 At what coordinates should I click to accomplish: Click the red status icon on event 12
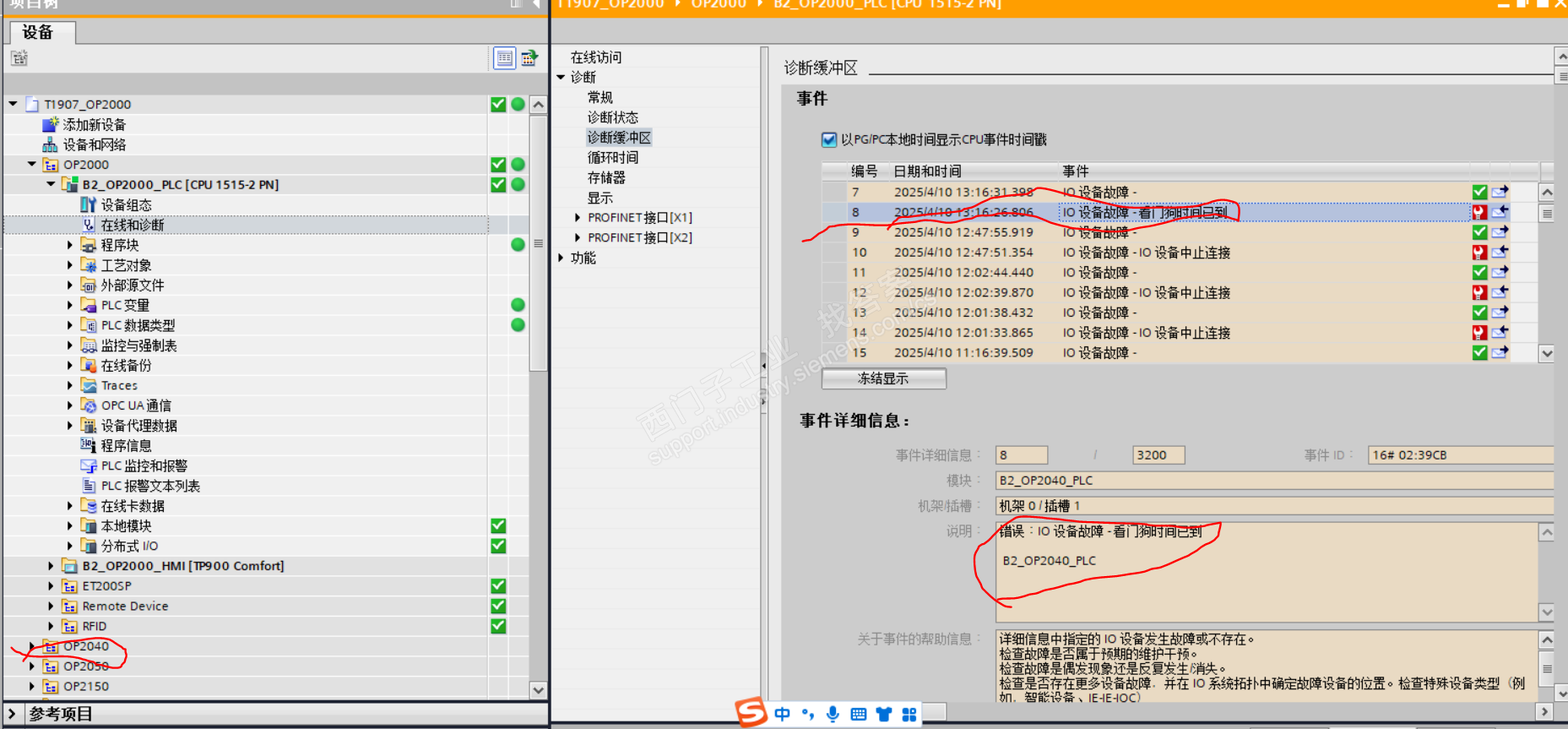(x=1479, y=292)
